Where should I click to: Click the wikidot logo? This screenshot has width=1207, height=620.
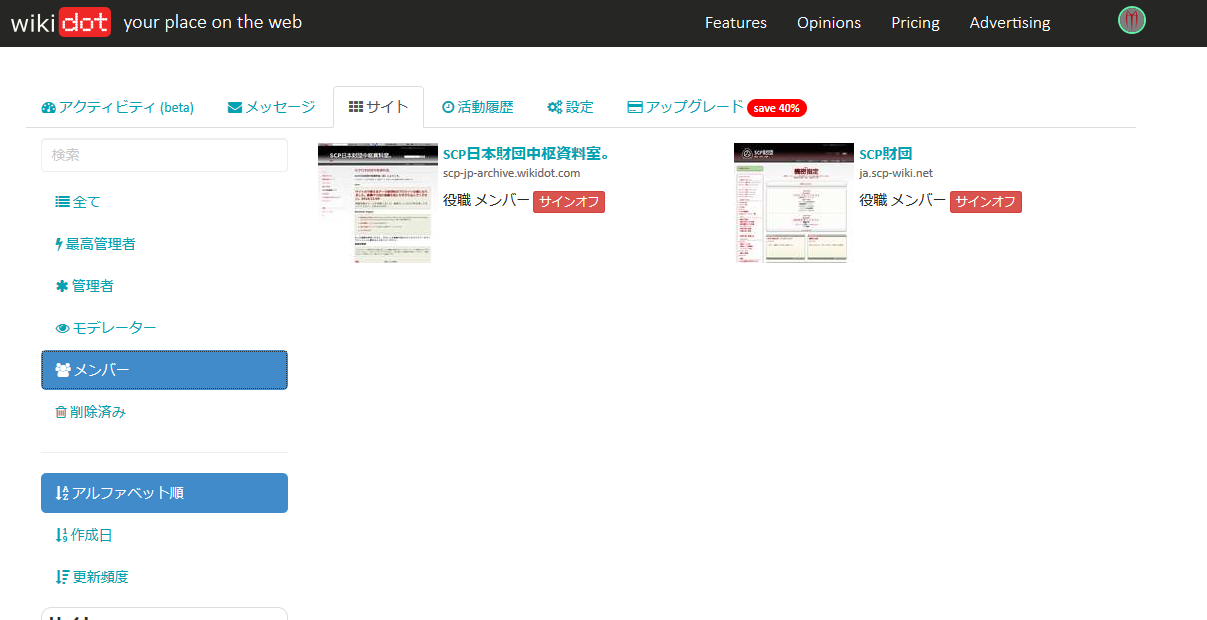point(61,22)
